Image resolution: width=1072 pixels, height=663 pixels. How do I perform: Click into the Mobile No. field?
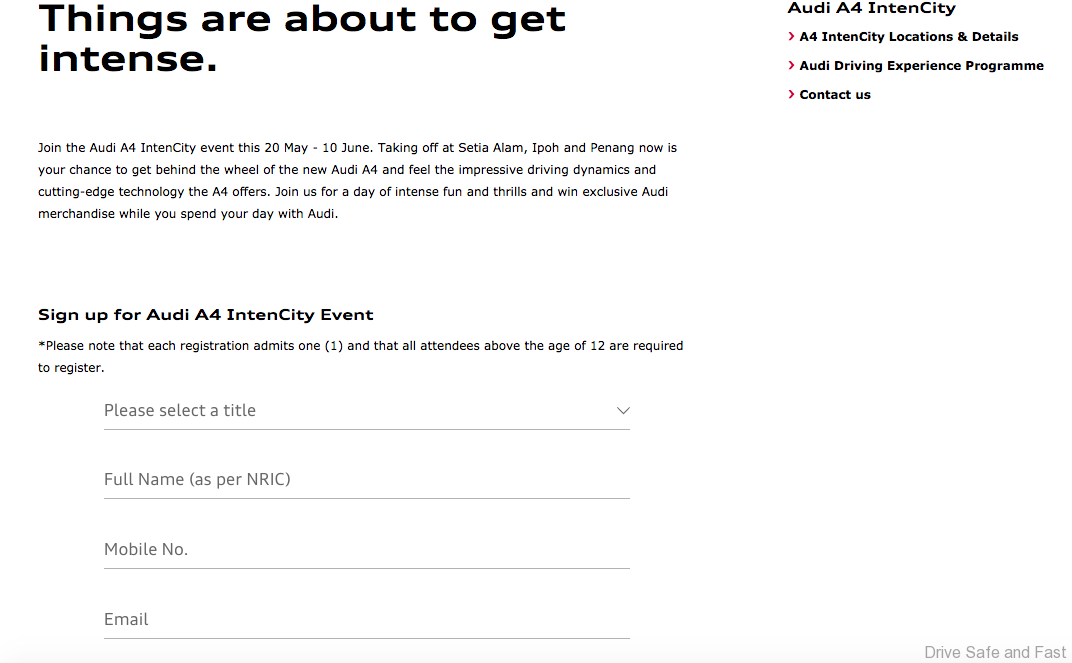click(x=366, y=550)
